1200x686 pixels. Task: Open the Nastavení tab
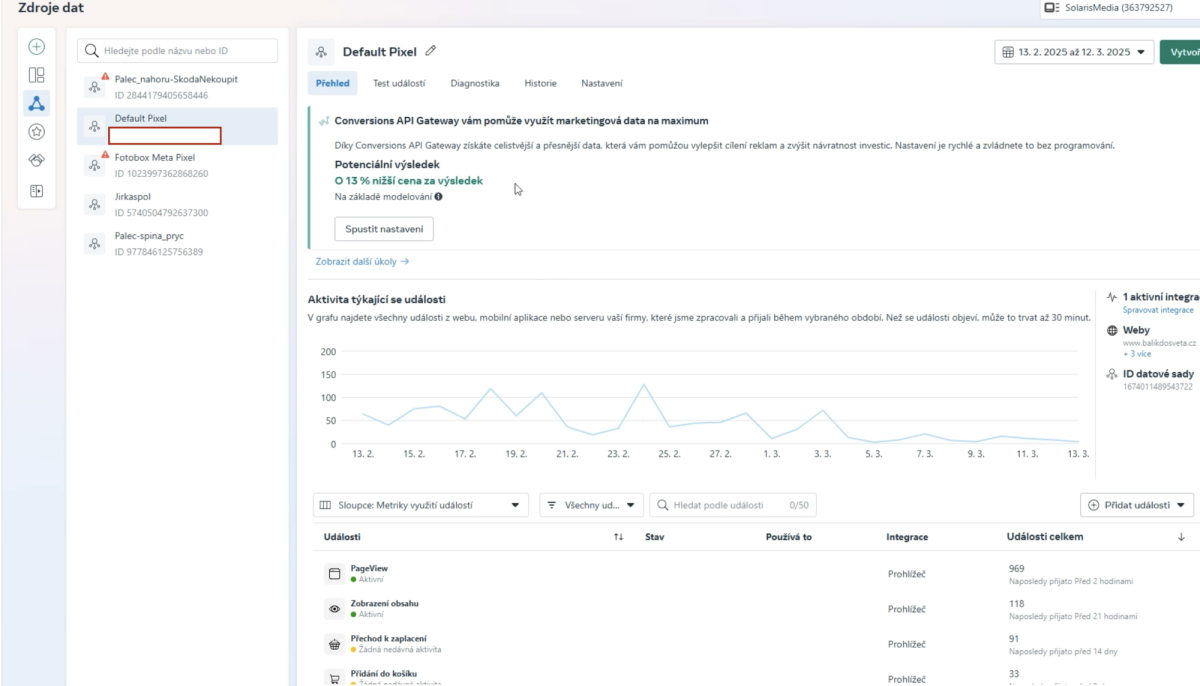coord(601,83)
